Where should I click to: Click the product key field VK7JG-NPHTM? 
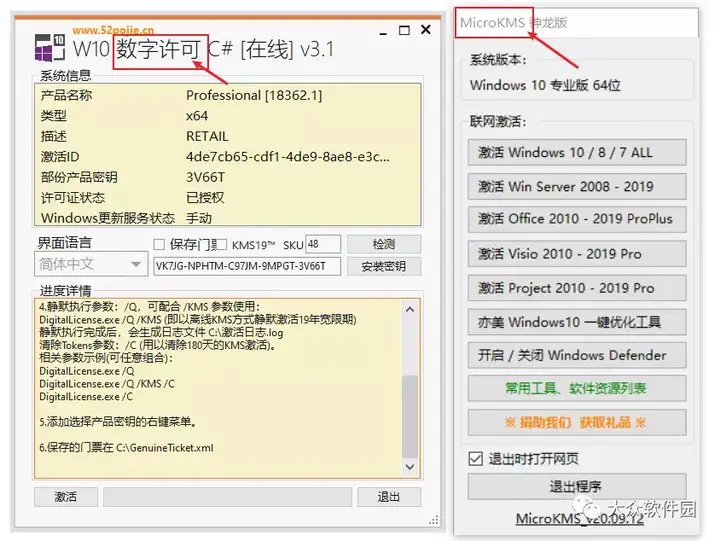coord(247,266)
